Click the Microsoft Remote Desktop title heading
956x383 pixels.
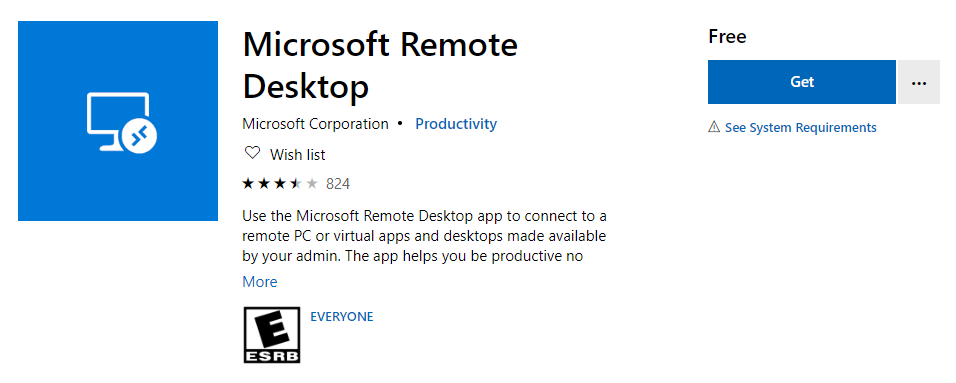pyautogui.click(x=380, y=66)
